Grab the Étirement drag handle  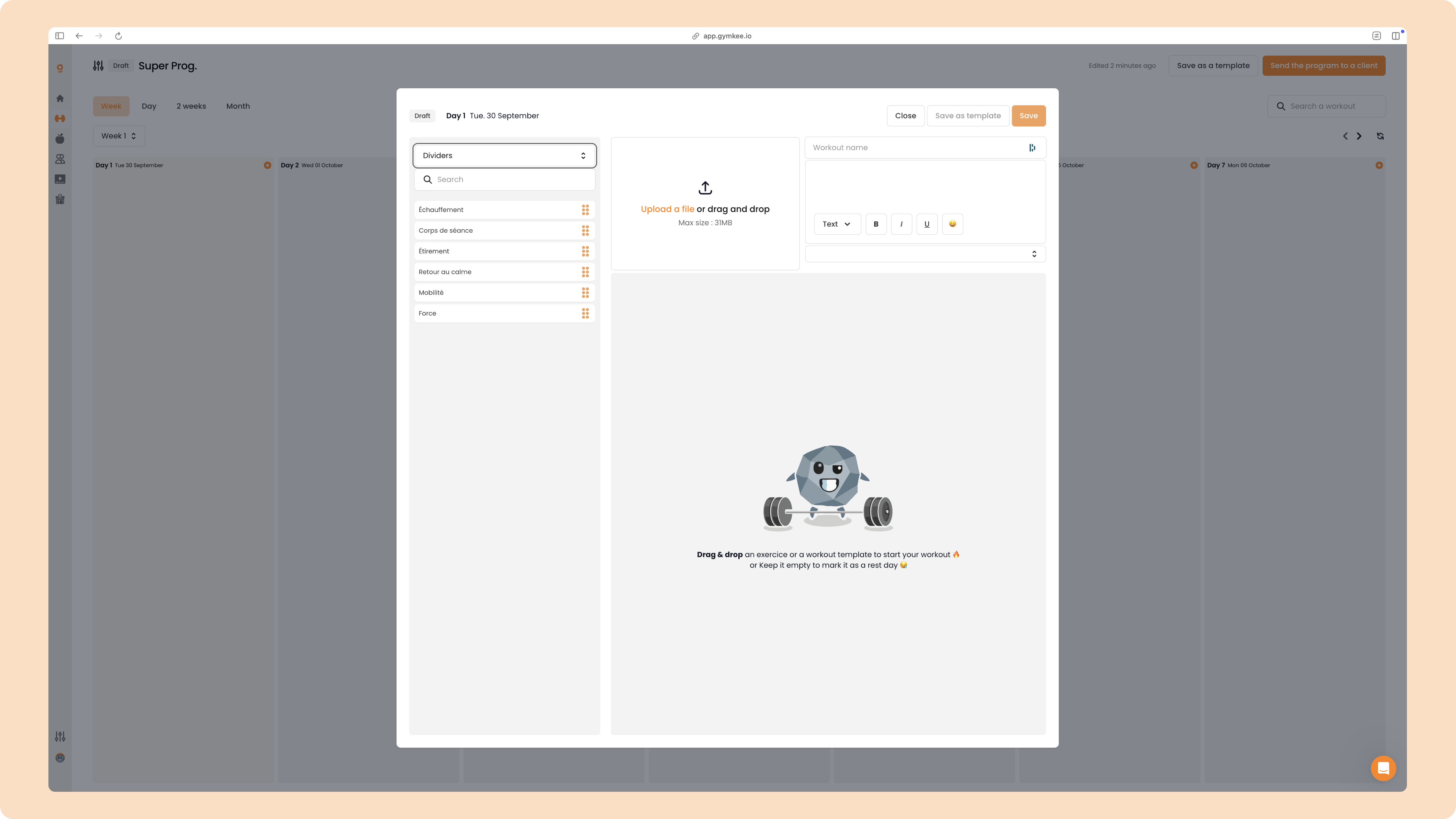click(586, 251)
